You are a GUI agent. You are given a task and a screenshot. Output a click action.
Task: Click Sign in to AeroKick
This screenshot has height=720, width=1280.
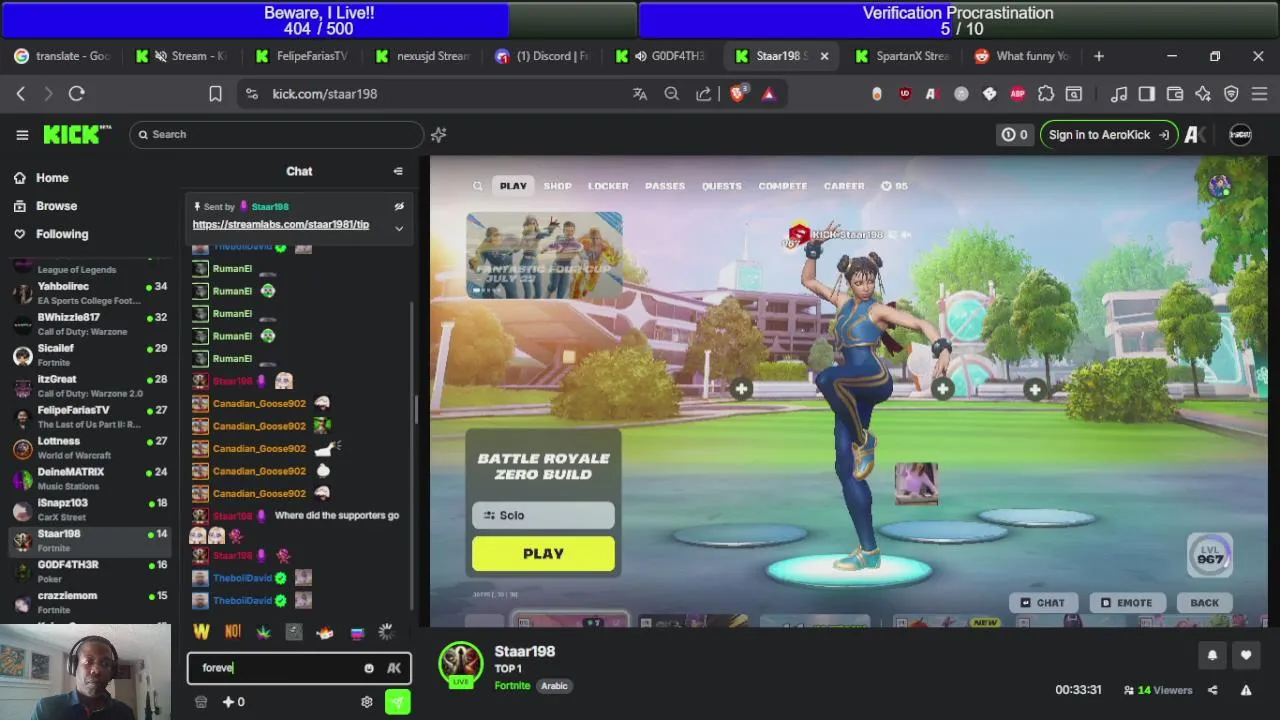point(1108,135)
